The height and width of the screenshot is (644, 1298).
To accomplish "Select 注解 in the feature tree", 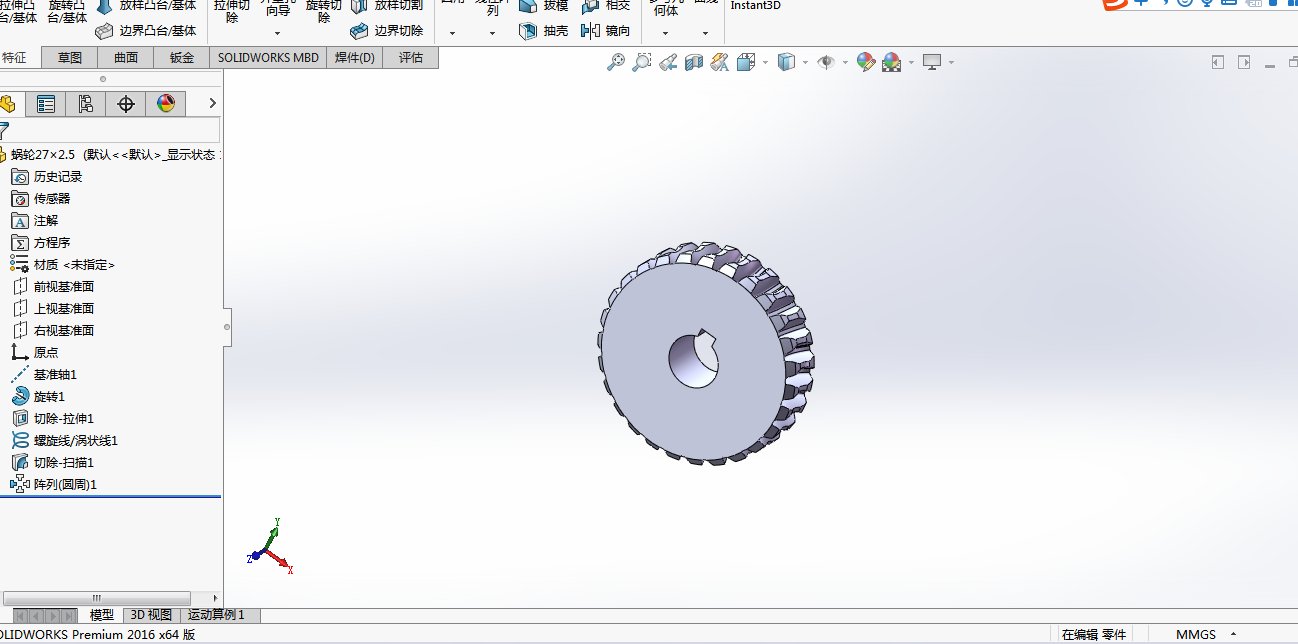I will coord(35,220).
